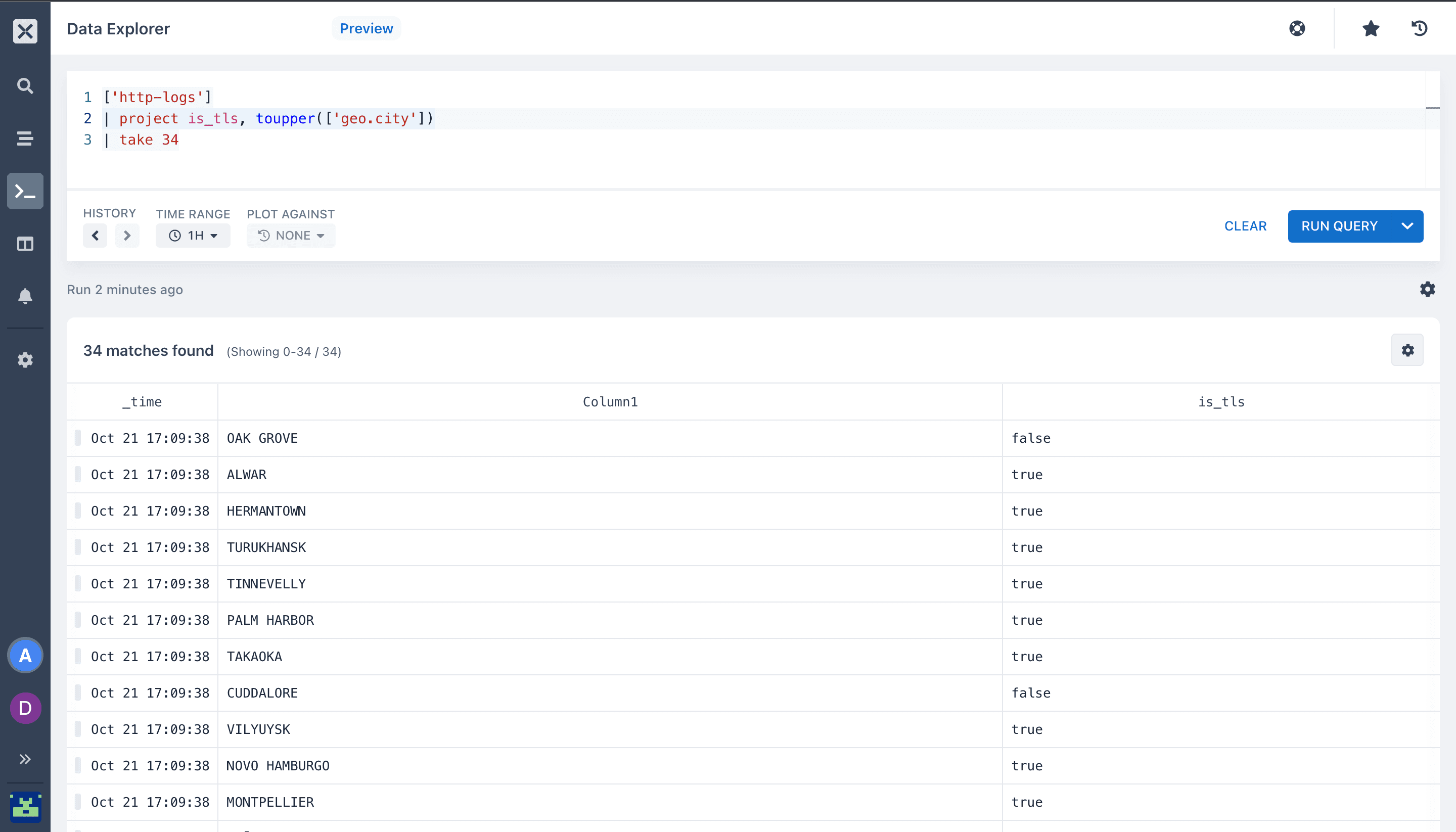Image resolution: width=1456 pixels, height=832 pixels.
Task: Open the sidebar Settings gear icon
Action: [x=25, y=360]
